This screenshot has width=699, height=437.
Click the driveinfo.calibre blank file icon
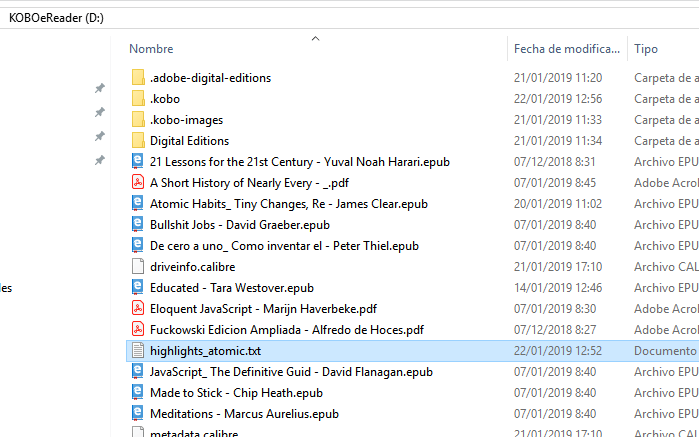pyautogui.click(x=138, y=266)
